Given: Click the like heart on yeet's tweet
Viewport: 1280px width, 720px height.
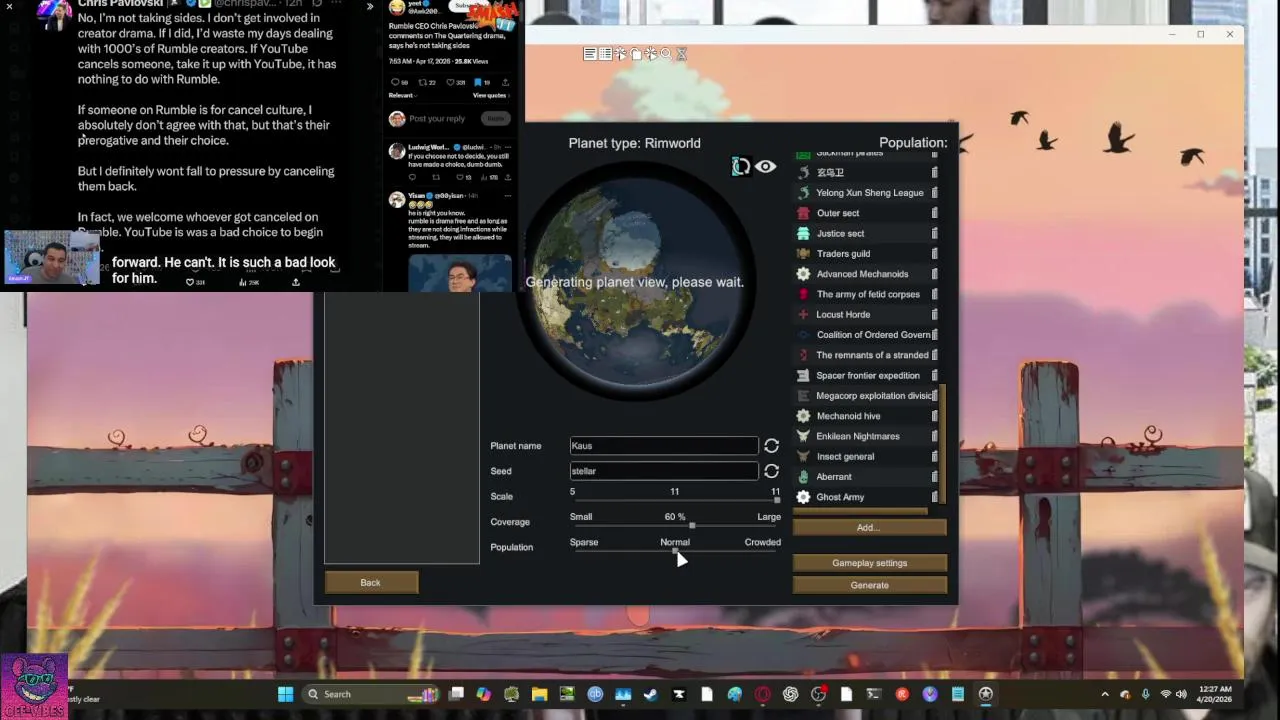Looking at the screenshot, I should (451, 82).
